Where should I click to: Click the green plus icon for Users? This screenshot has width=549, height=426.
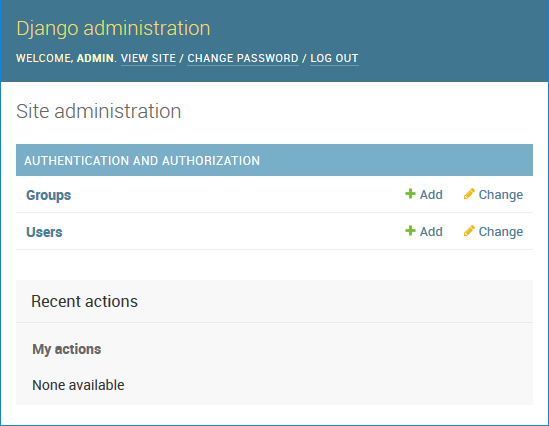410,231
